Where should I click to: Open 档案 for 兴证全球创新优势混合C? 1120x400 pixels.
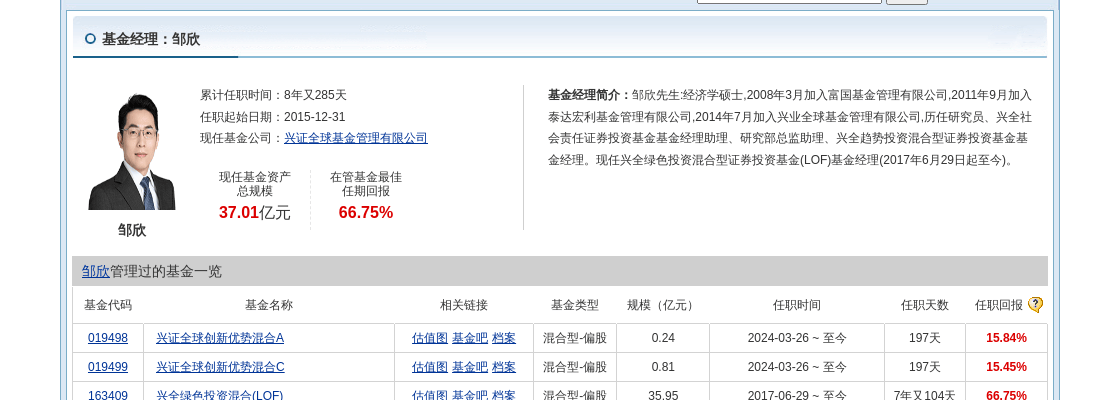504,367
